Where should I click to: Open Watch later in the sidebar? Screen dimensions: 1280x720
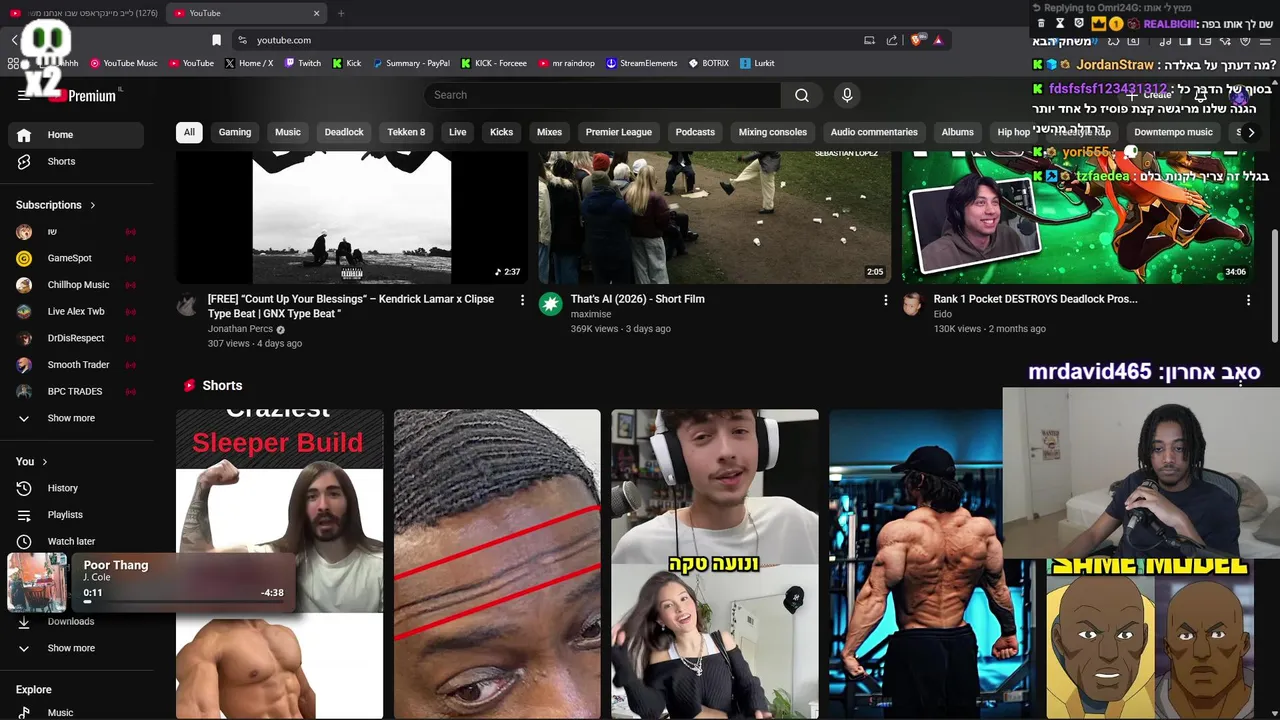point(76,541)
